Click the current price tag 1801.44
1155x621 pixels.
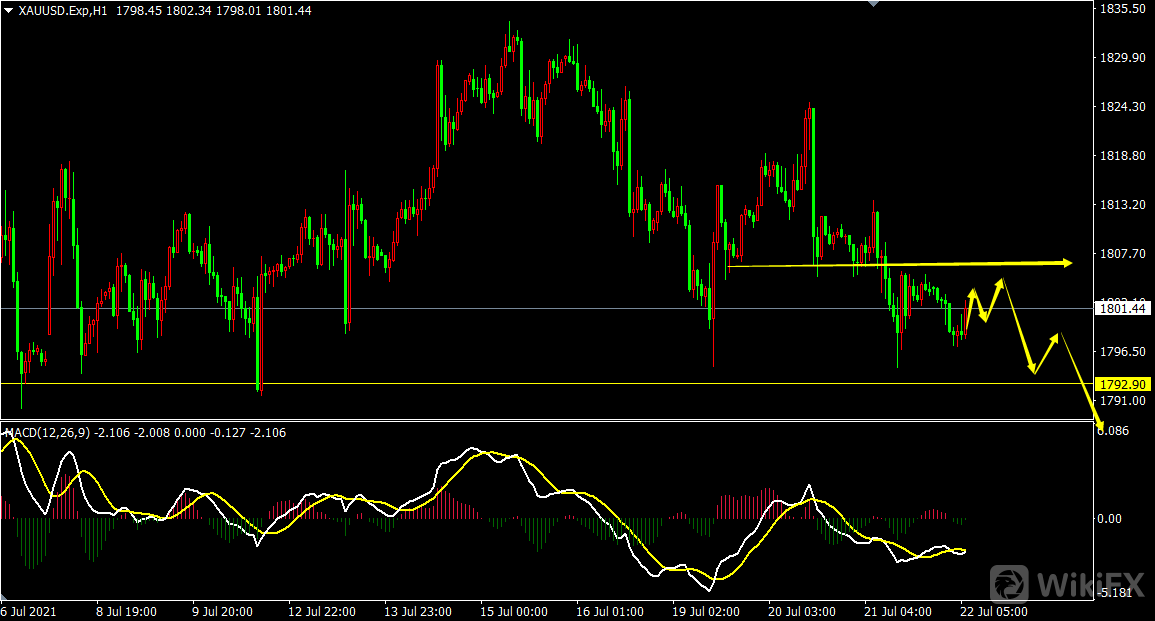(1122, 309)
